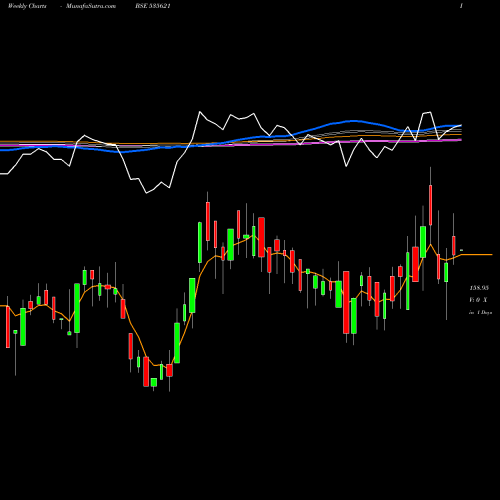Click the volume line starting with "V:"
Image resolution: width=500 pixels, height=500 pixels.
click(478, 300)
